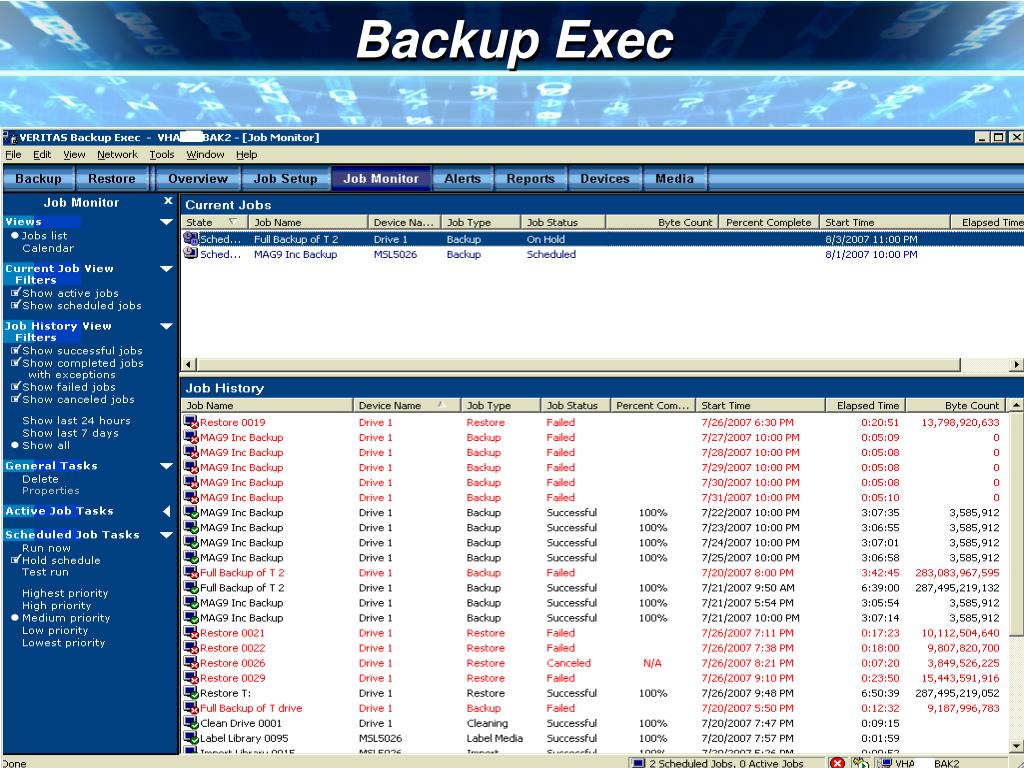This screenshot has width=1024, height=768.
Task: Collapse the Views section
Action: (166, 222)
